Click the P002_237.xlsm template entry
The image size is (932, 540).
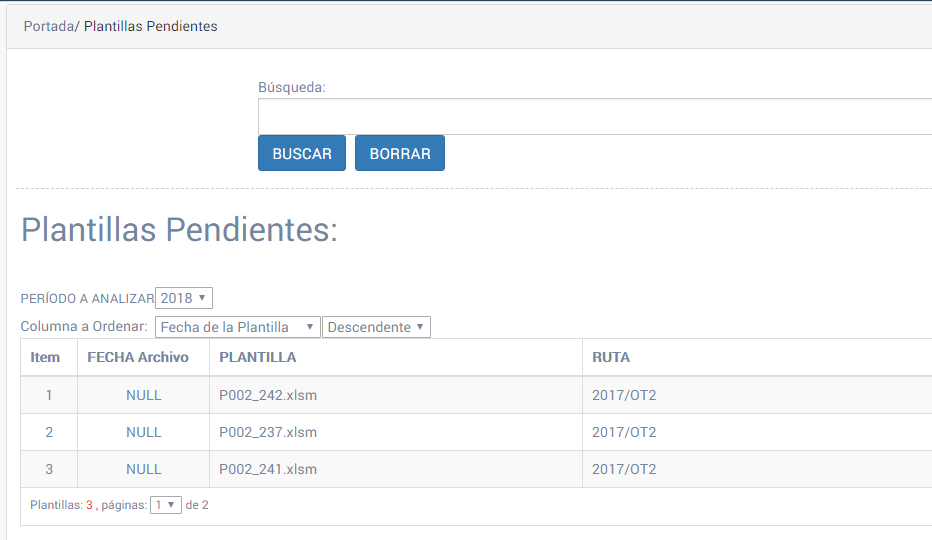click(x=268, y=432)
